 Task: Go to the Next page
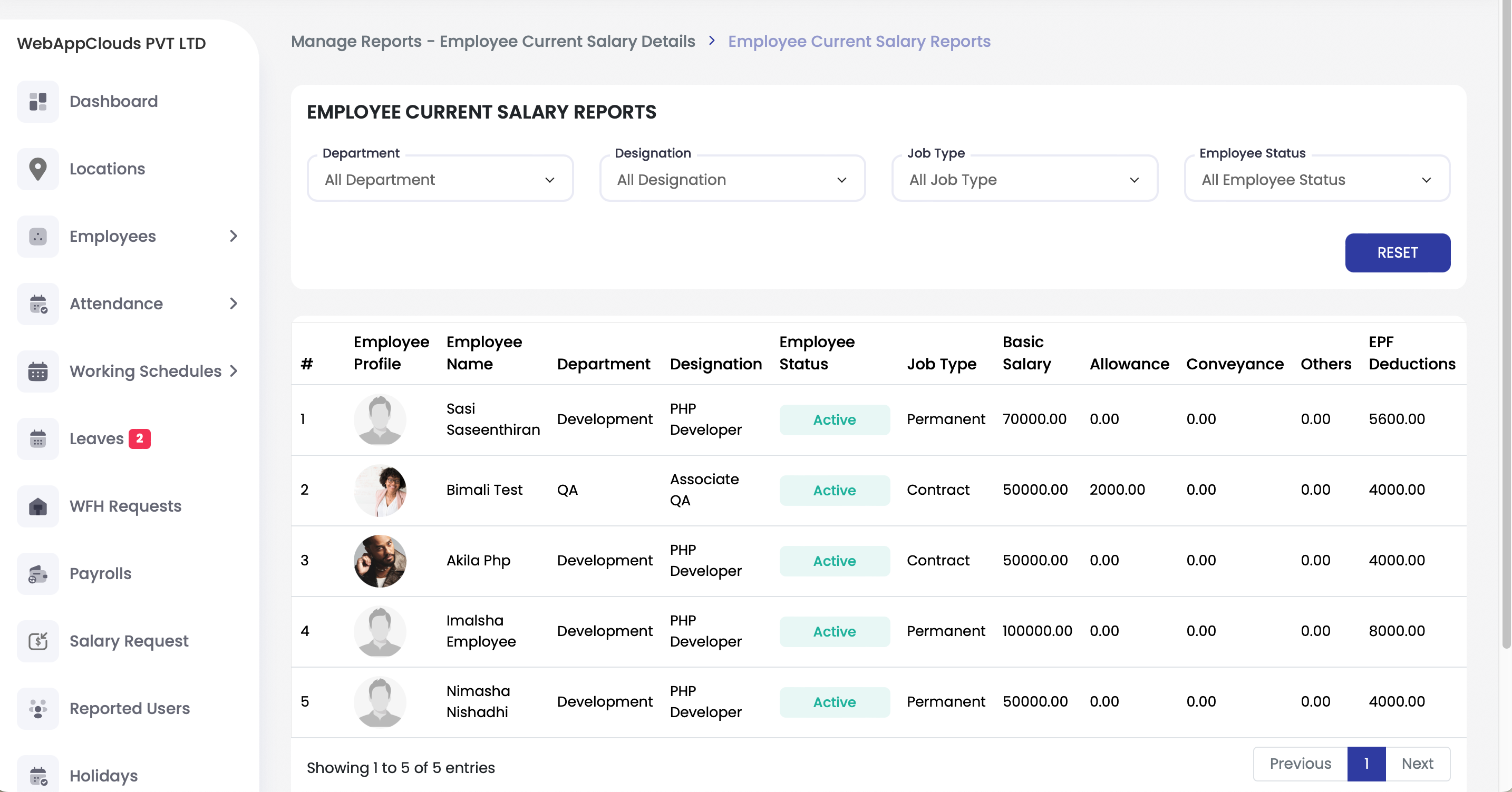[1418, 763]
